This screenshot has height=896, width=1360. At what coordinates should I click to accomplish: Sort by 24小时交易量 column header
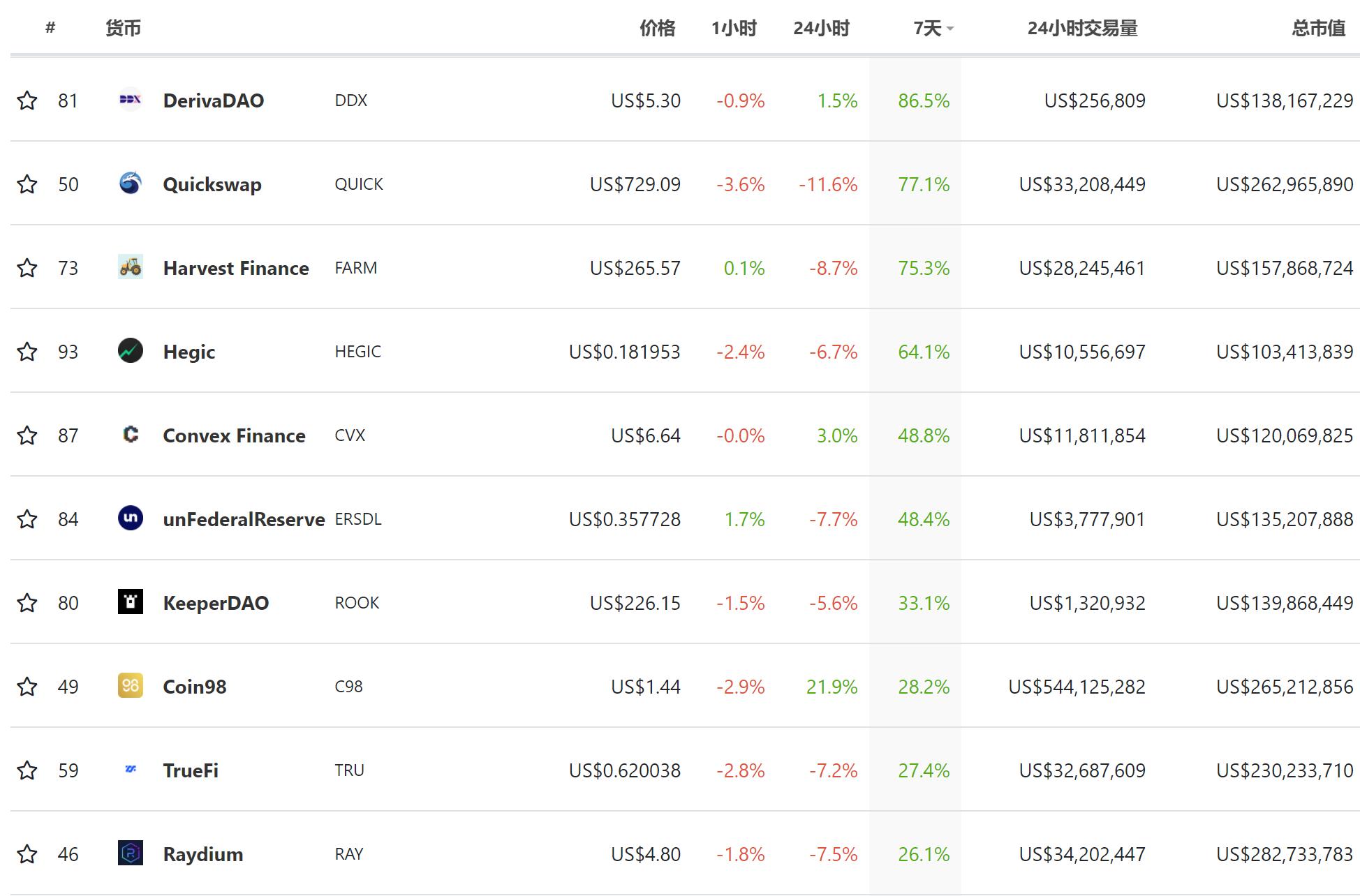tap(1082, 29)
